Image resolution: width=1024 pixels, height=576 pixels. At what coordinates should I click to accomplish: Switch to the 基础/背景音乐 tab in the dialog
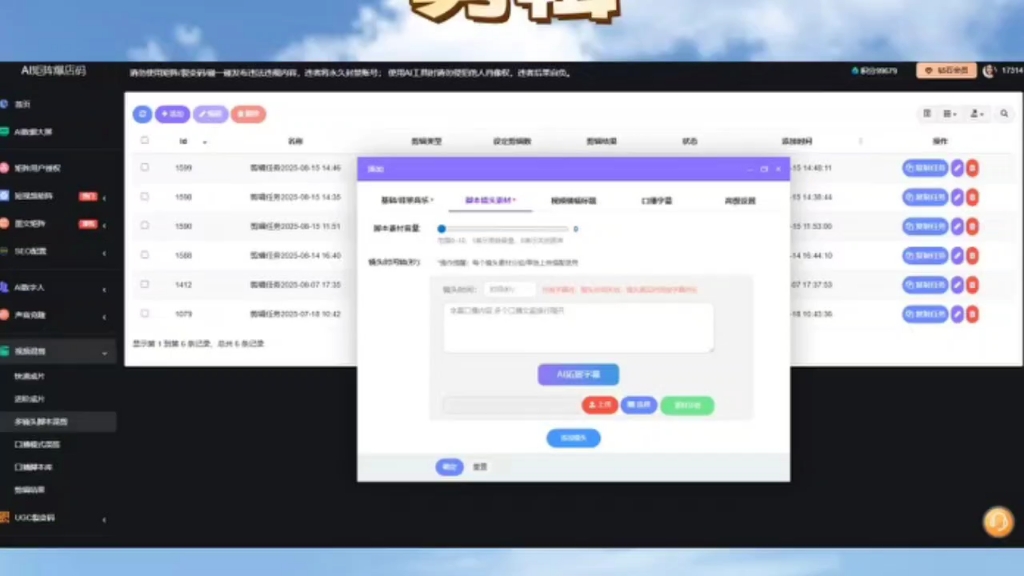[407, 200]
